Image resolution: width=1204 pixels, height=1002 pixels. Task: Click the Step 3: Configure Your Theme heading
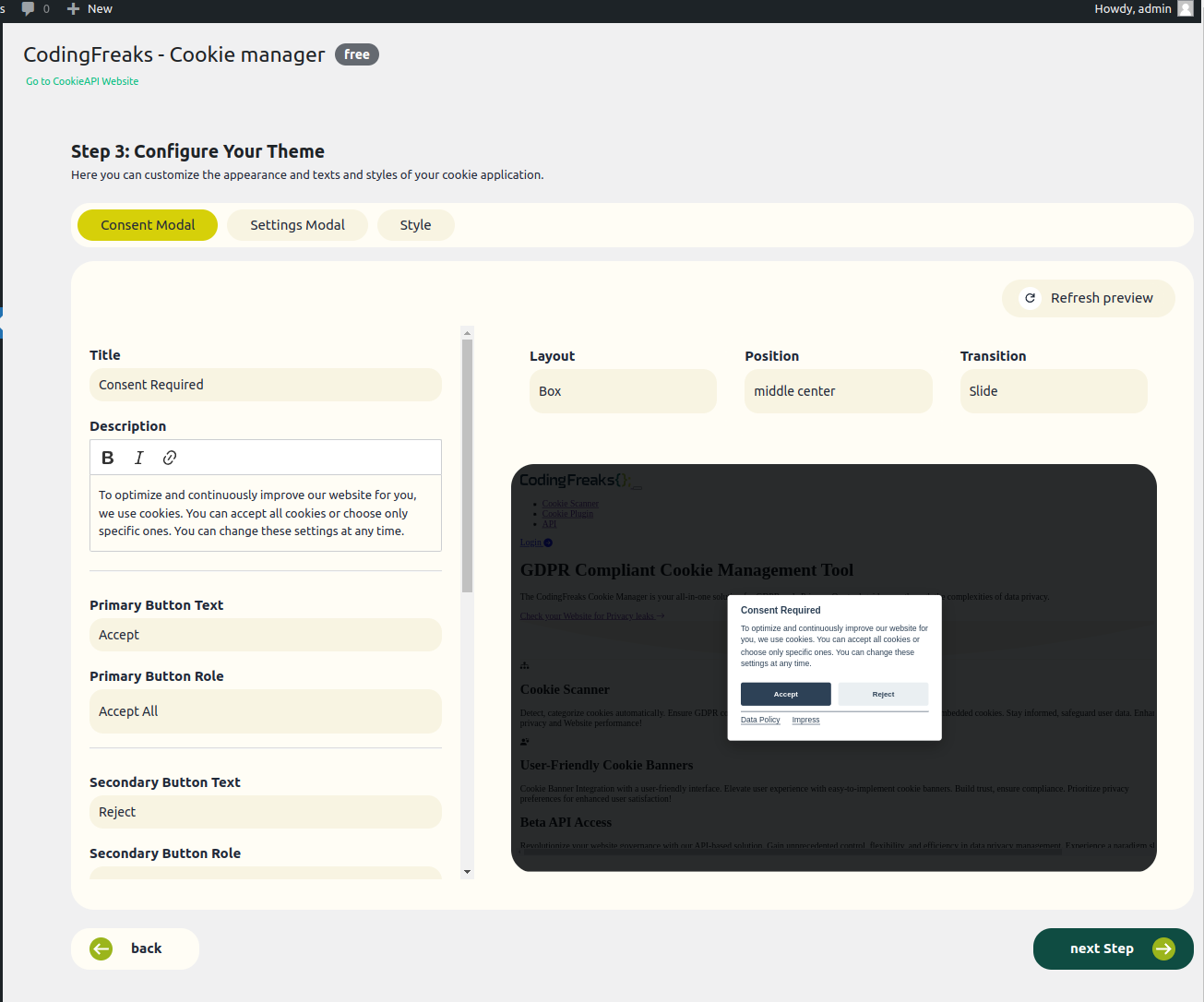click(197, 151)
